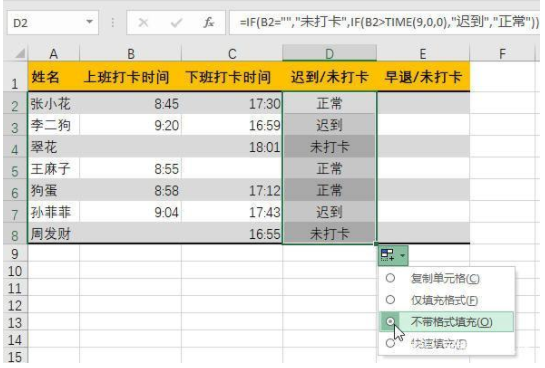Click the 8:45 clock-in time cell
Viewport: 545px width, 368px height.
point(130,103)
